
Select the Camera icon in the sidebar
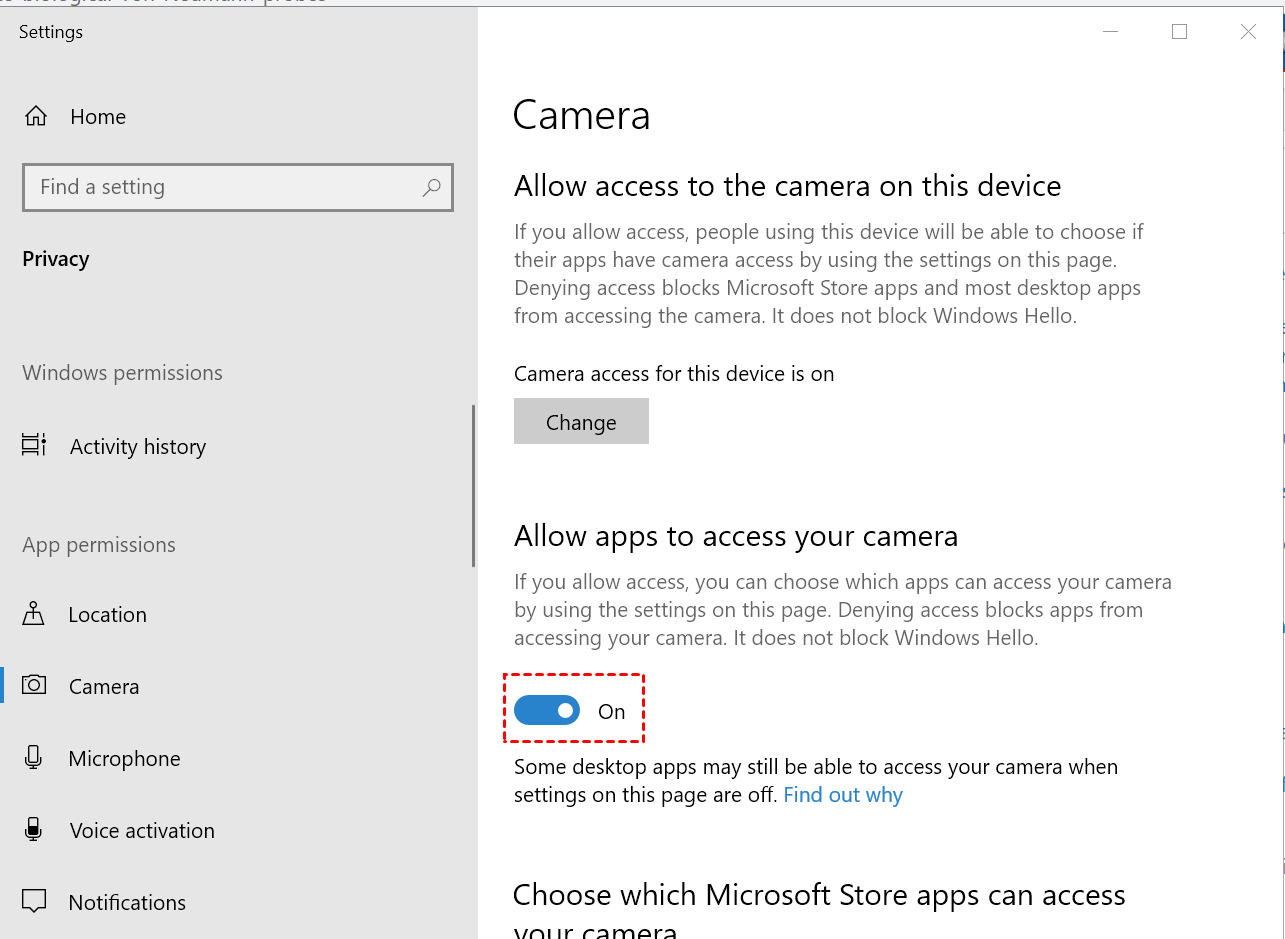pyautogui.click(x=34, y=685)
